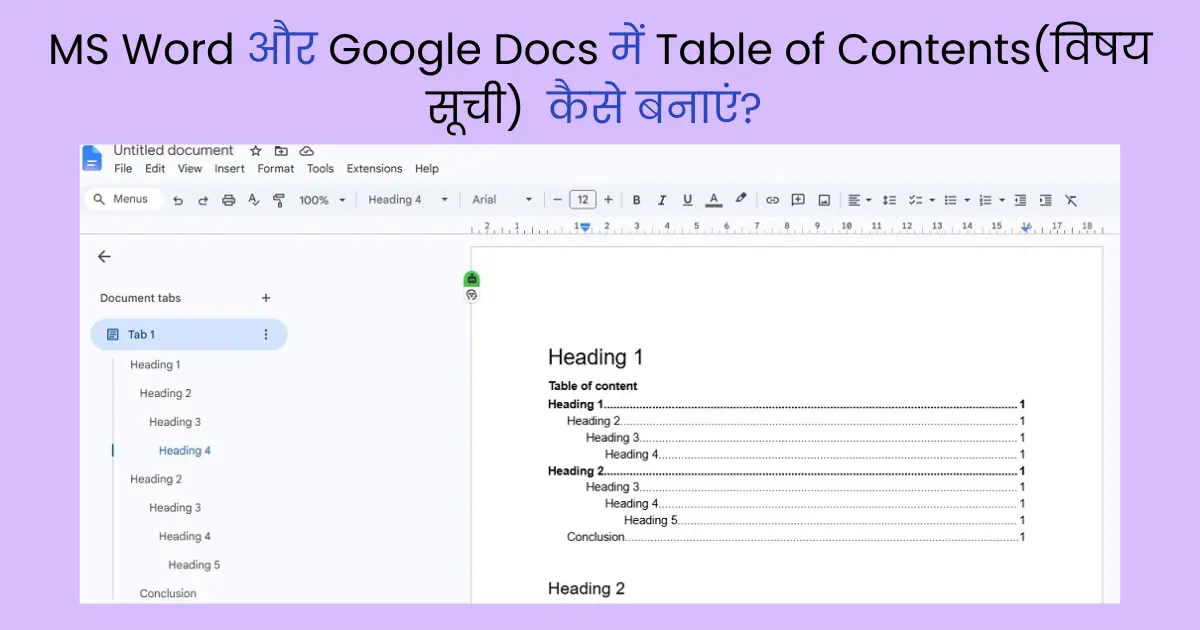Run spelling and grammar check icon
The height and width of the screenshot is (630, 1200).
[253, 200]
